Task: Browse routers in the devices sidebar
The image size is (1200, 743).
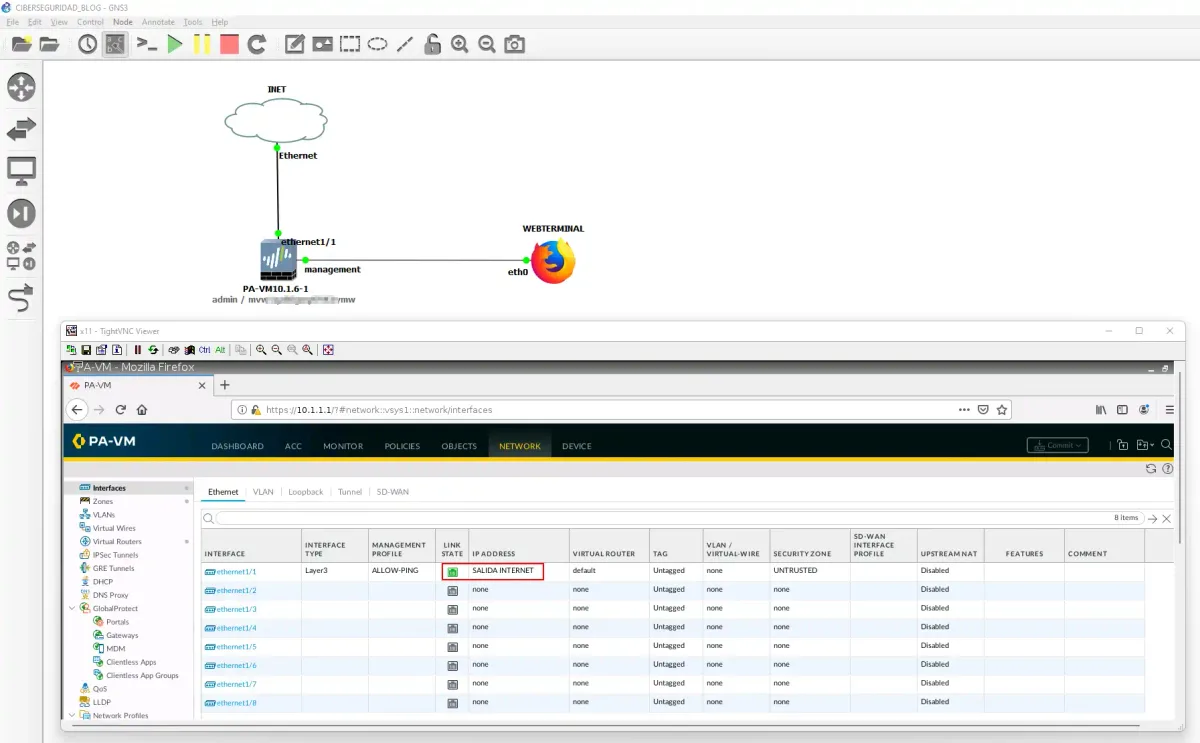Action: click(x=21, y=87)
